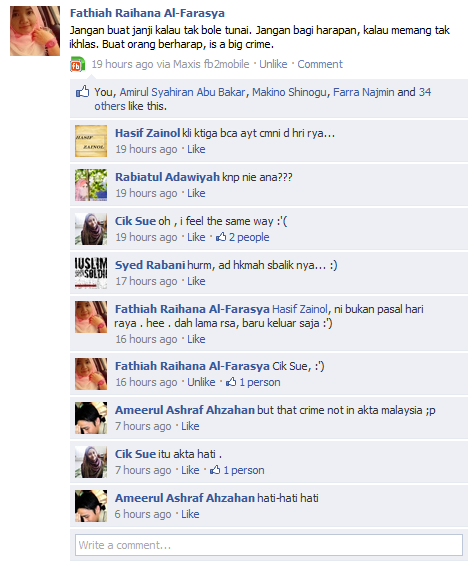Click the thumbs-up icon beside the likes summary
The width and height of the screenshot is (475, 566).
point(83,92)
